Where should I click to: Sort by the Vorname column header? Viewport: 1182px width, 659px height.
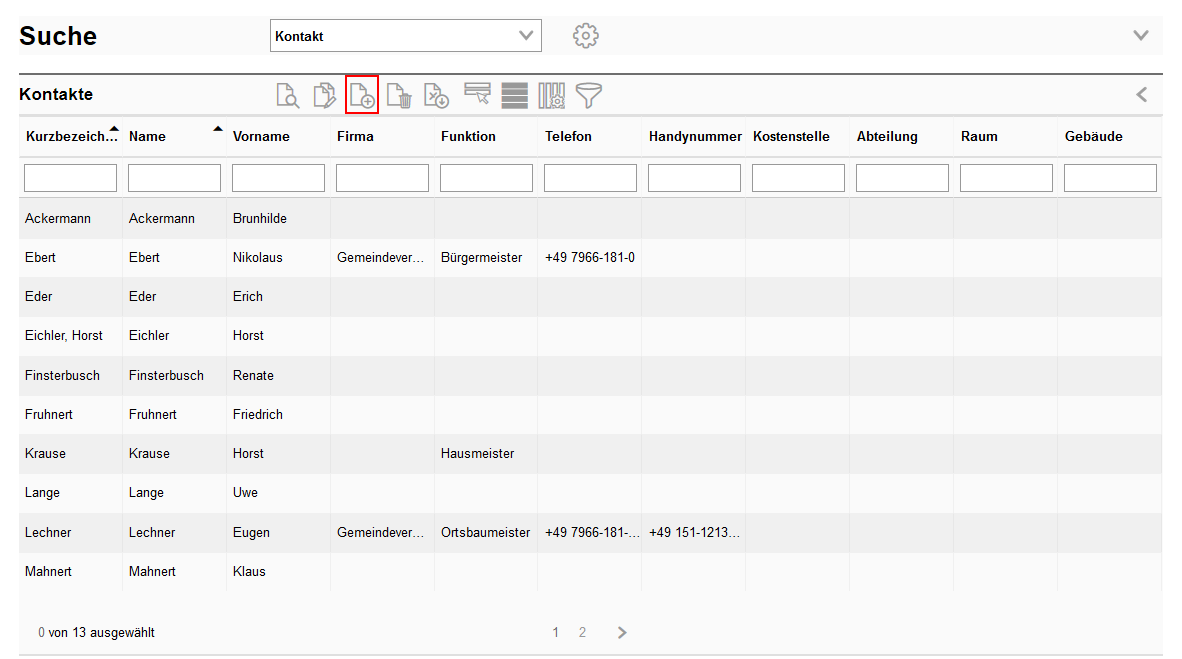click(x=261, y=136)
